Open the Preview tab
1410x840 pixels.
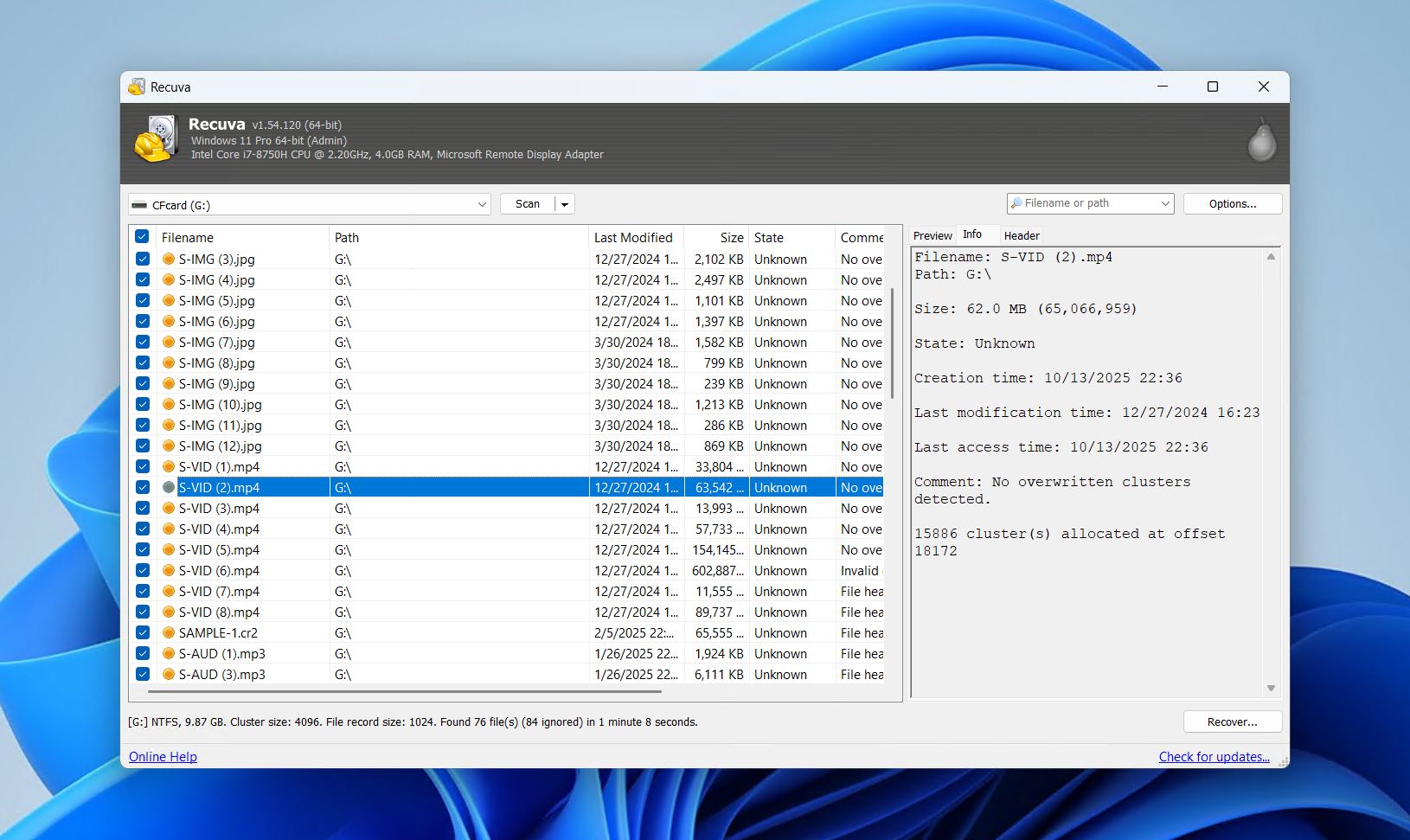coord(932,234)
